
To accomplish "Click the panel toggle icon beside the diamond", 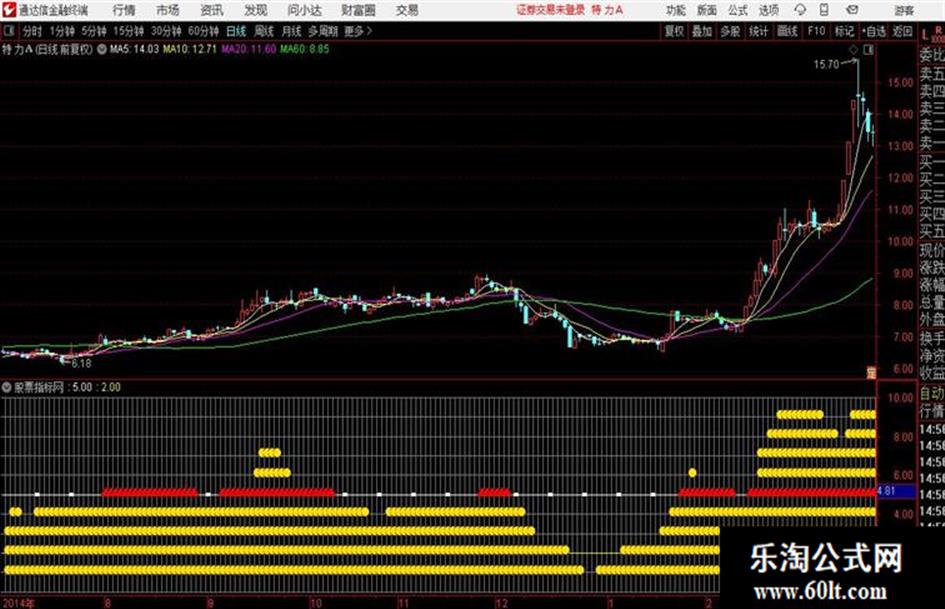I will pos(868,50).
